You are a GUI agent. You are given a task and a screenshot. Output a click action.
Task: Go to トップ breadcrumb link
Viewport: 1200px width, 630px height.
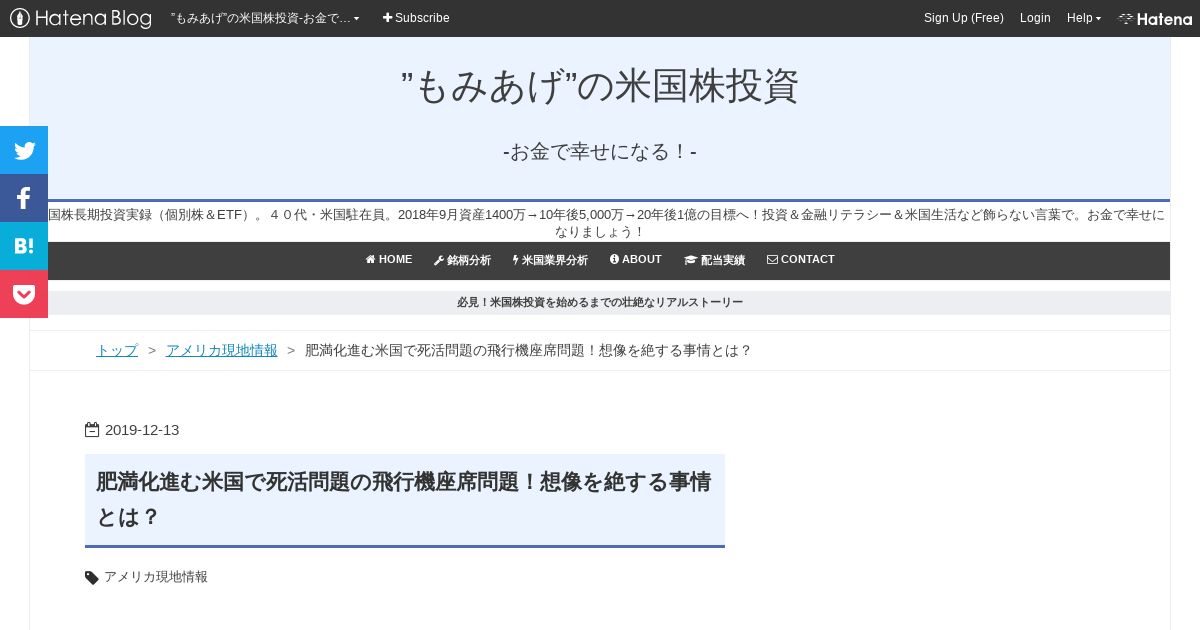[117, 350]
